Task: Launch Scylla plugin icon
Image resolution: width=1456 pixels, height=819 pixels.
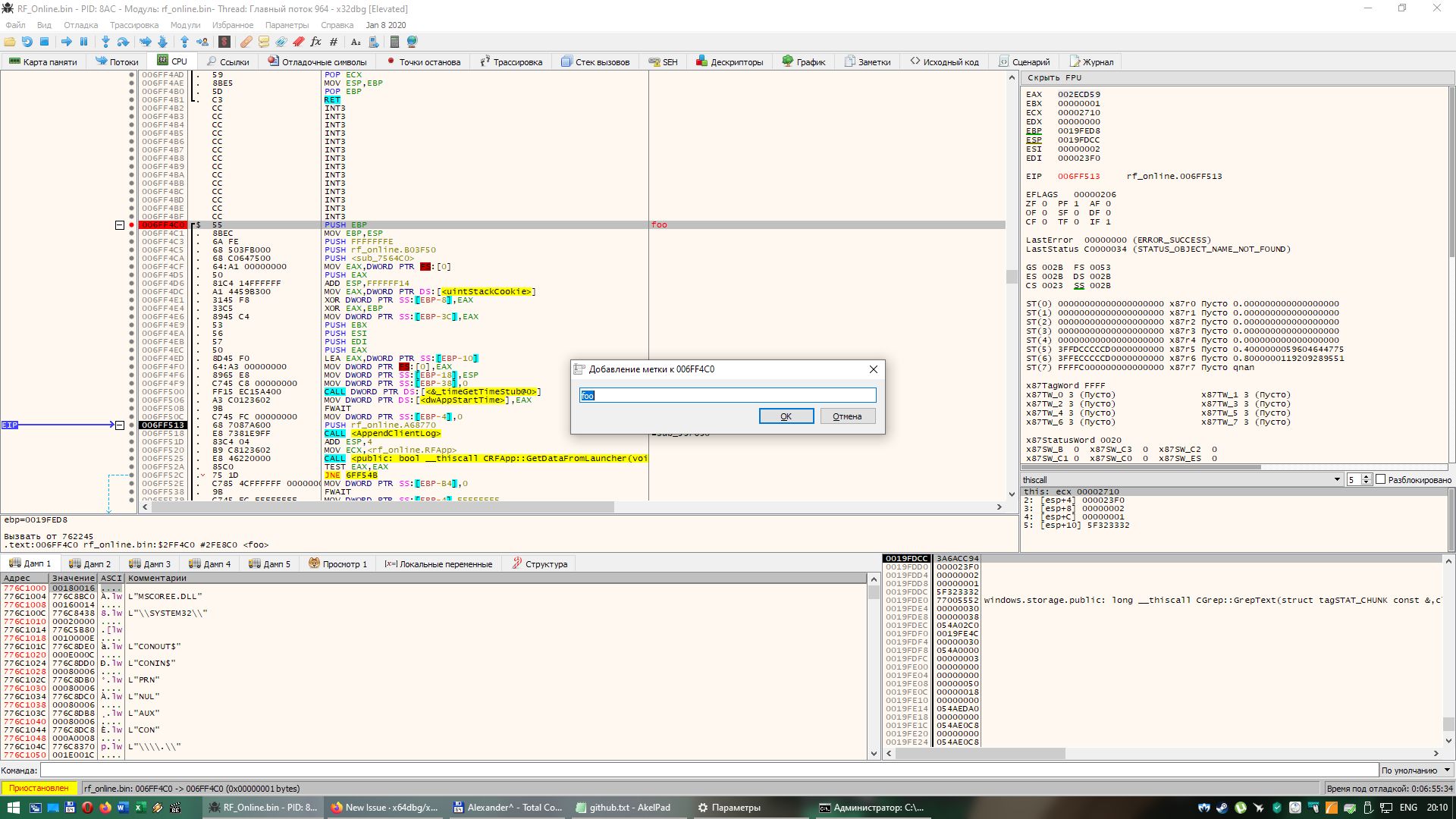Action: (x=224, y=42)
